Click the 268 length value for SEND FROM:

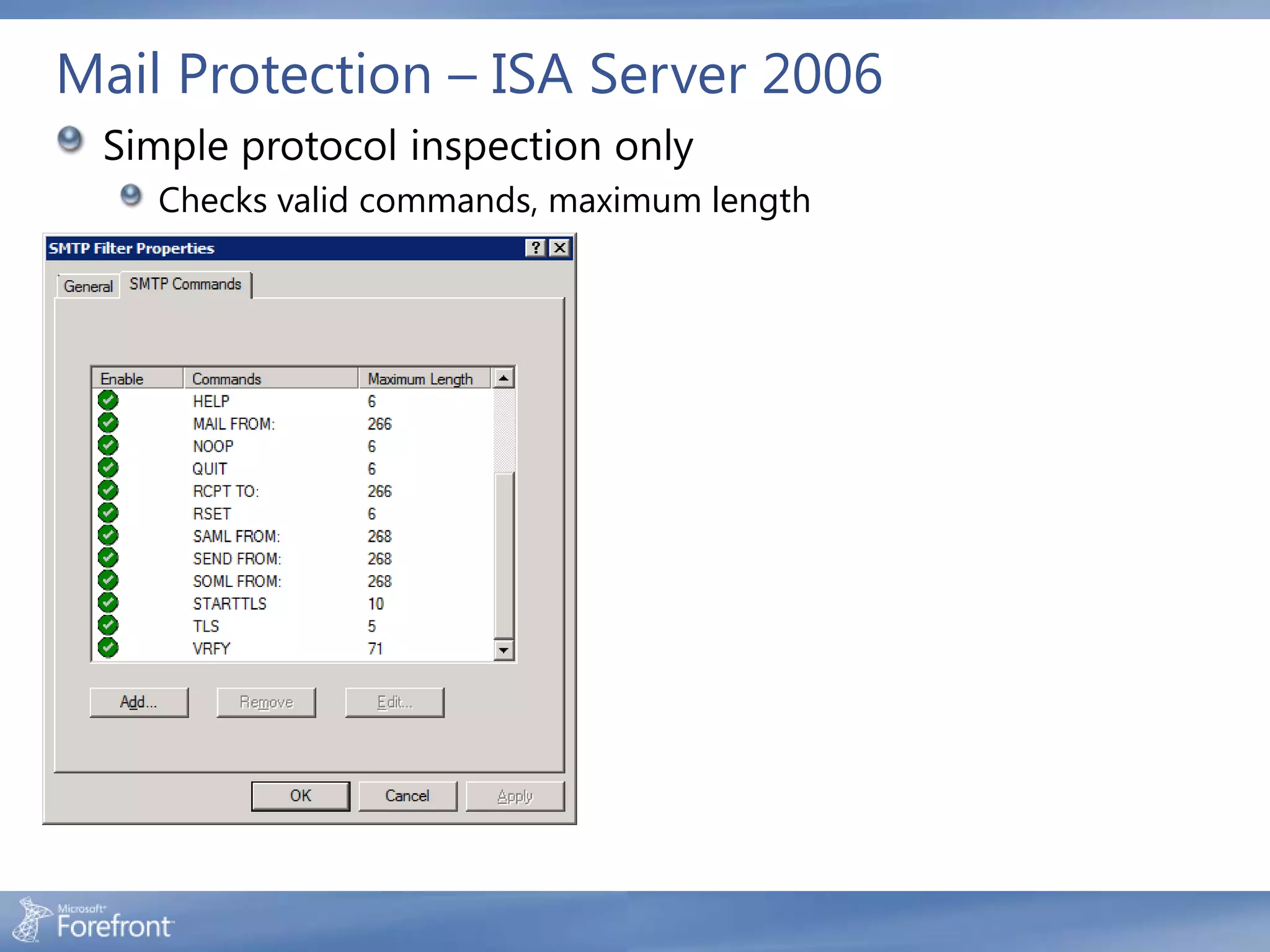(x=380, y=559)
